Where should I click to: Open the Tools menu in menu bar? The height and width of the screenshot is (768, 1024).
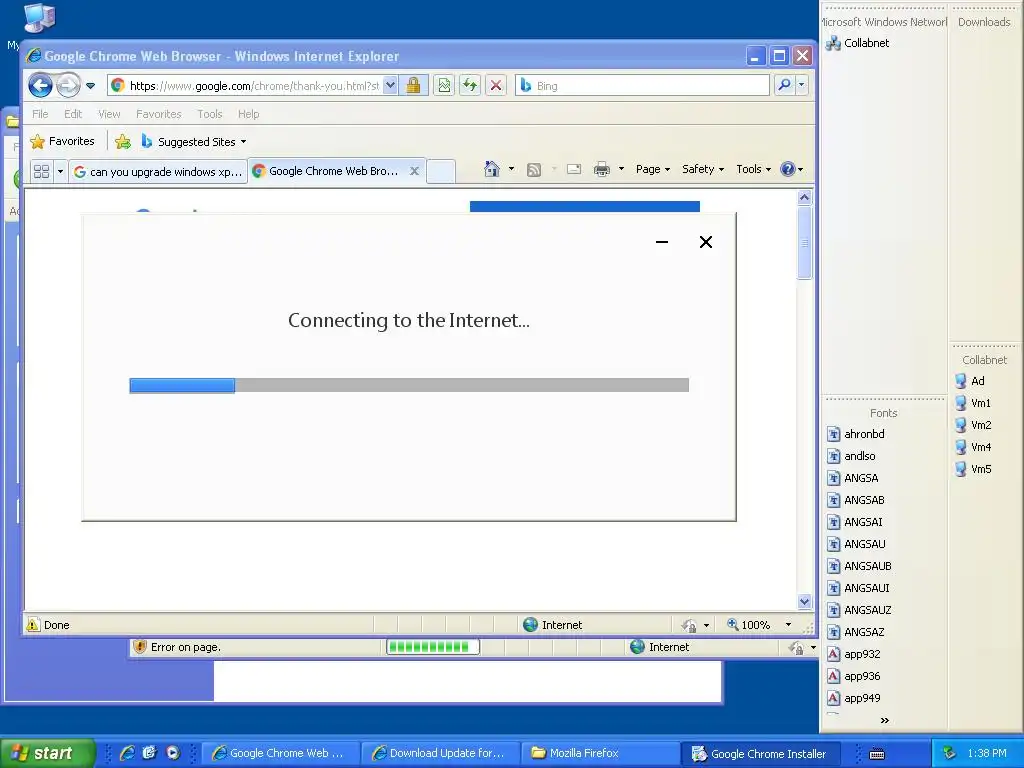pyautogui.click(x=210, y=114)
